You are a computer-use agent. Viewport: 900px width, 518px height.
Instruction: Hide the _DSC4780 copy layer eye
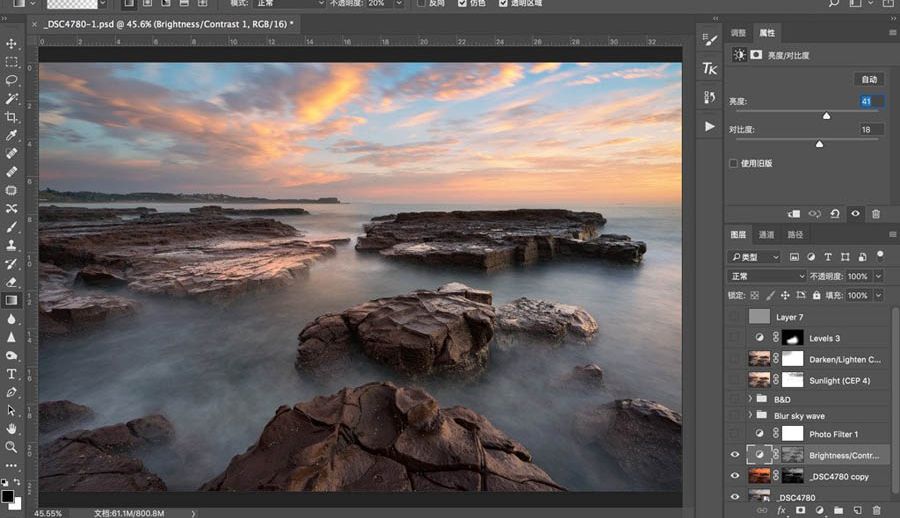coord(735,476)
